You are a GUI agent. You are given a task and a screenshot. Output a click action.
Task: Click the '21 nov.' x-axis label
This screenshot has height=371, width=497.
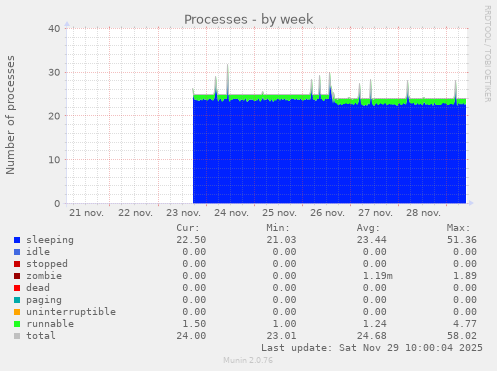tap(86, 213)
